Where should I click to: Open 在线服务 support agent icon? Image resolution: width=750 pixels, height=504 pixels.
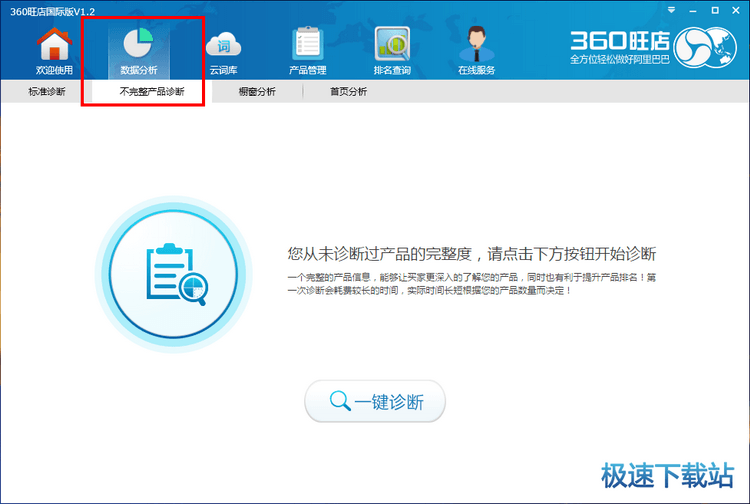[476, 51]
